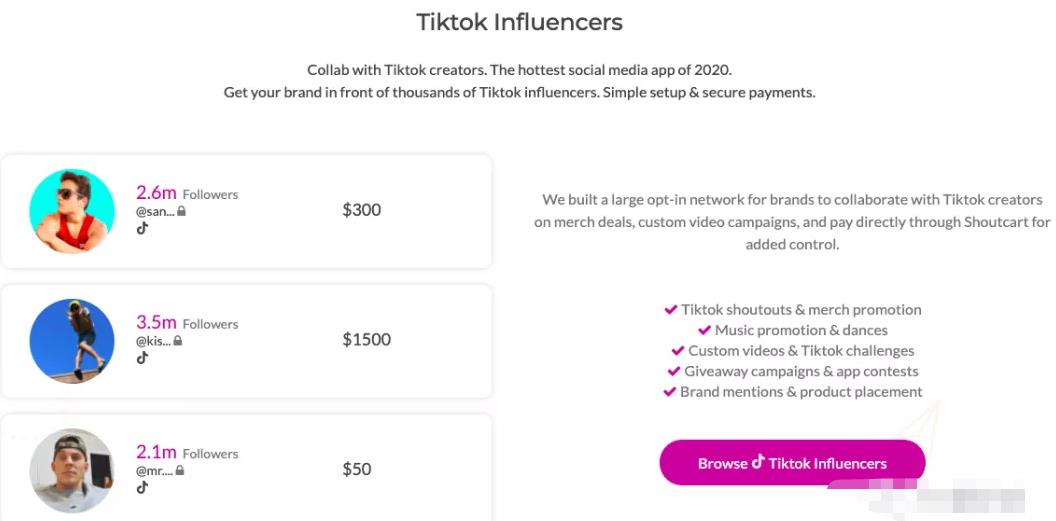The width and height of the screenshot is (1056, 521).
Task: Click the lock icon beside @san handle
Action: pos(182,211)
